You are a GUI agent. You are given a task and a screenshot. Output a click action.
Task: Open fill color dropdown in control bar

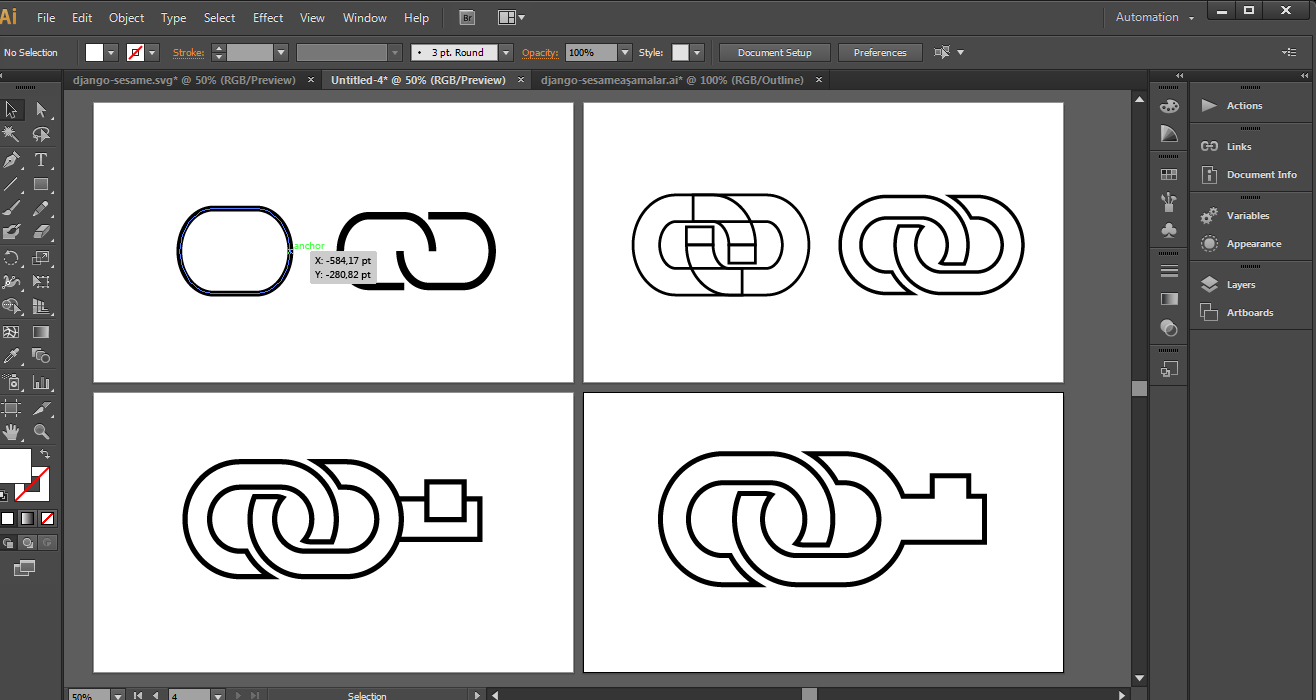click(x=111, y=52)
